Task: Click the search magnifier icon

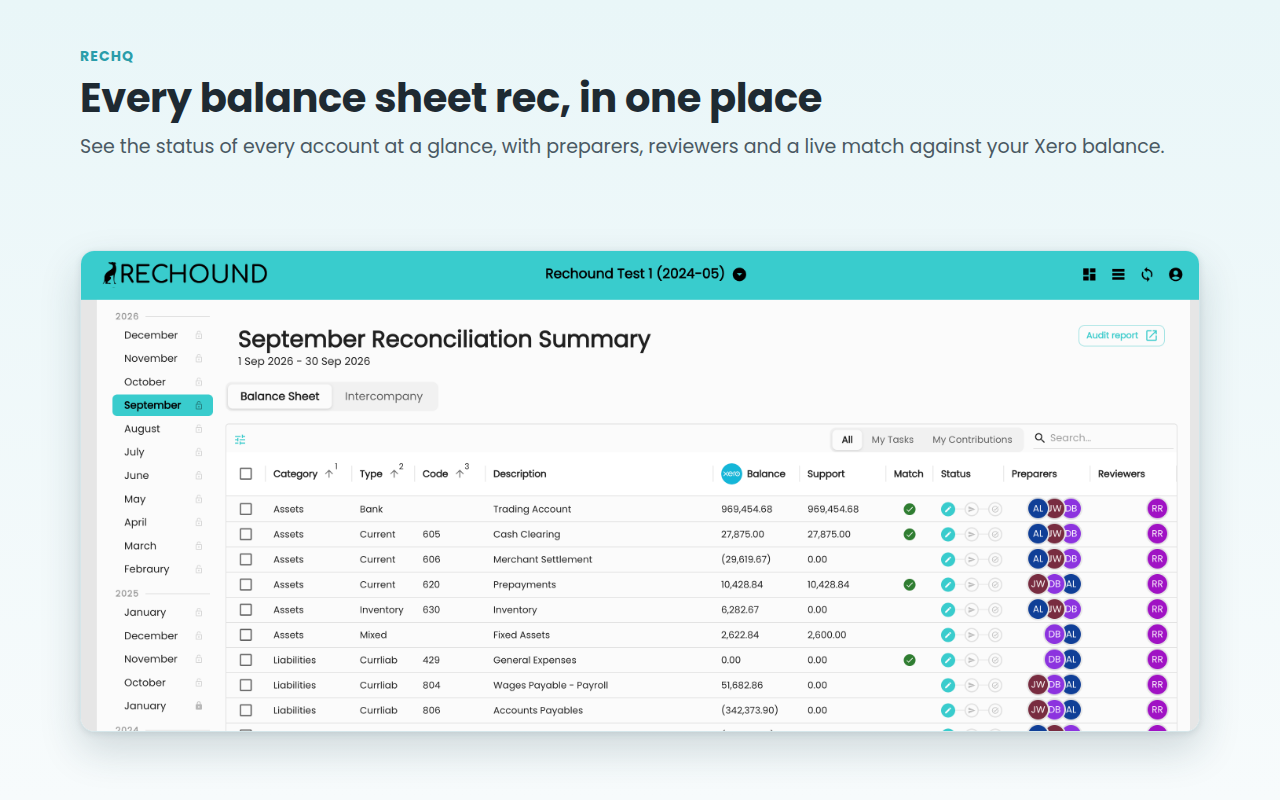Action: [1040, 438]
